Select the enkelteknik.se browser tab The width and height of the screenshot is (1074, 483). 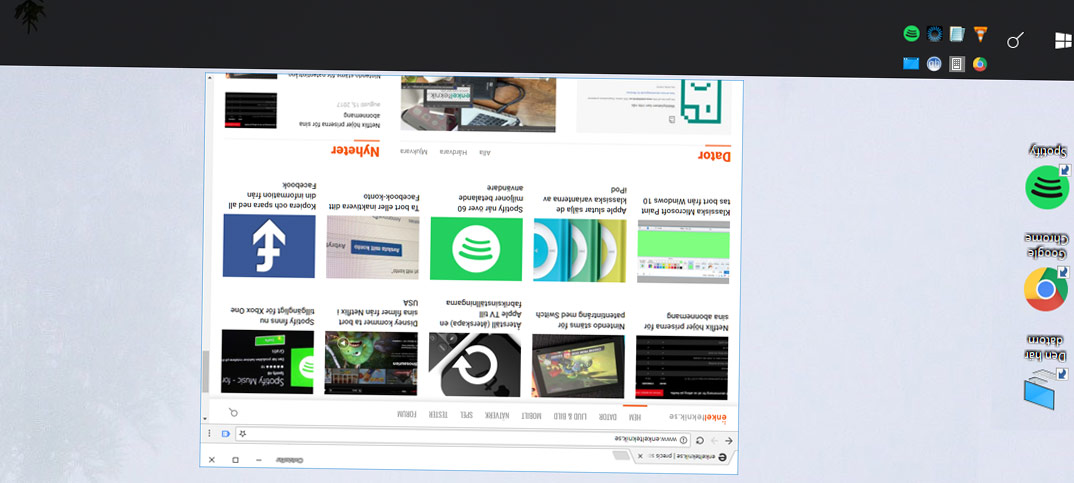click(x=682, y=457)
